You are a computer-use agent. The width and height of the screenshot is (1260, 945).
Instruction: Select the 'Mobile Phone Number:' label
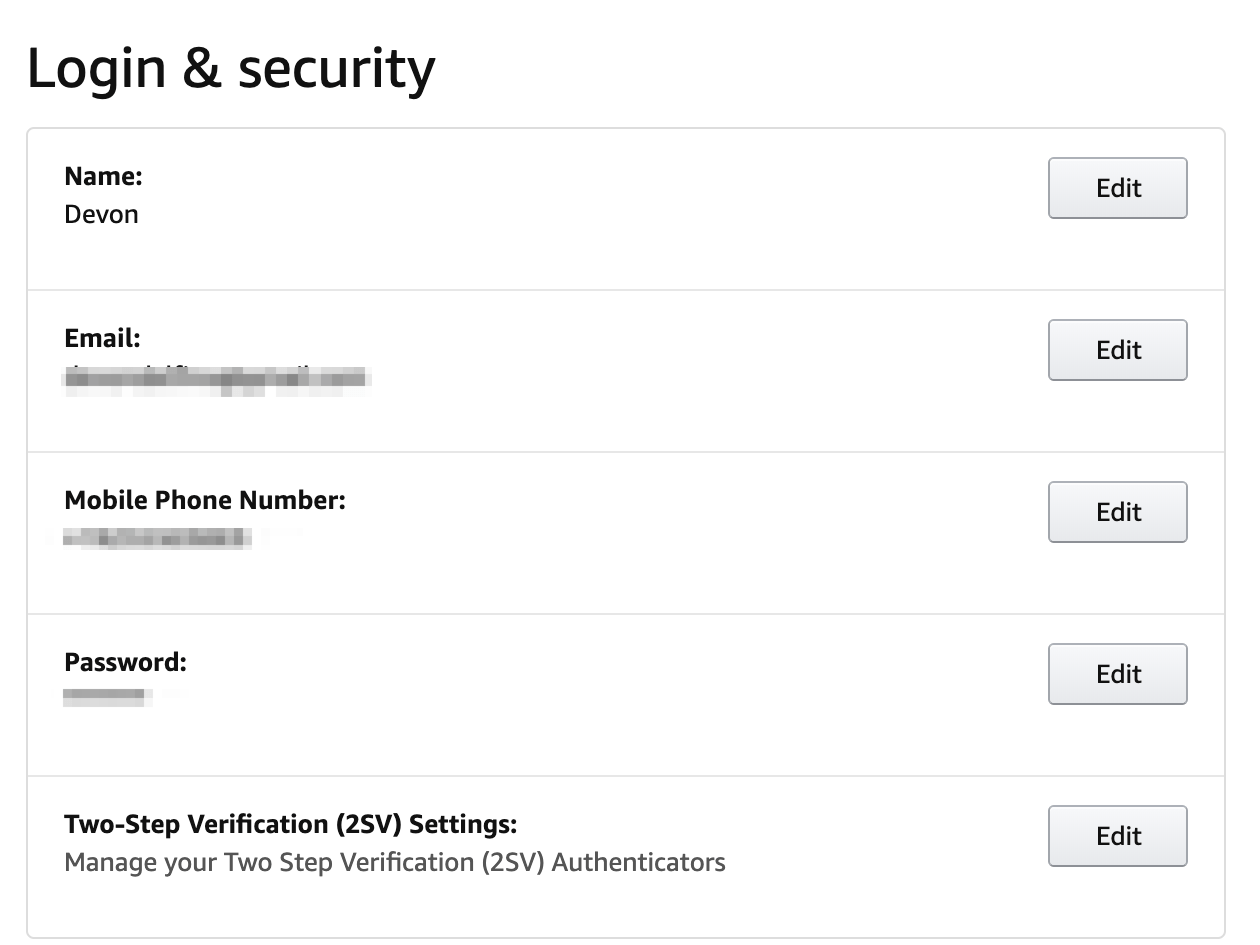(205, 501)
